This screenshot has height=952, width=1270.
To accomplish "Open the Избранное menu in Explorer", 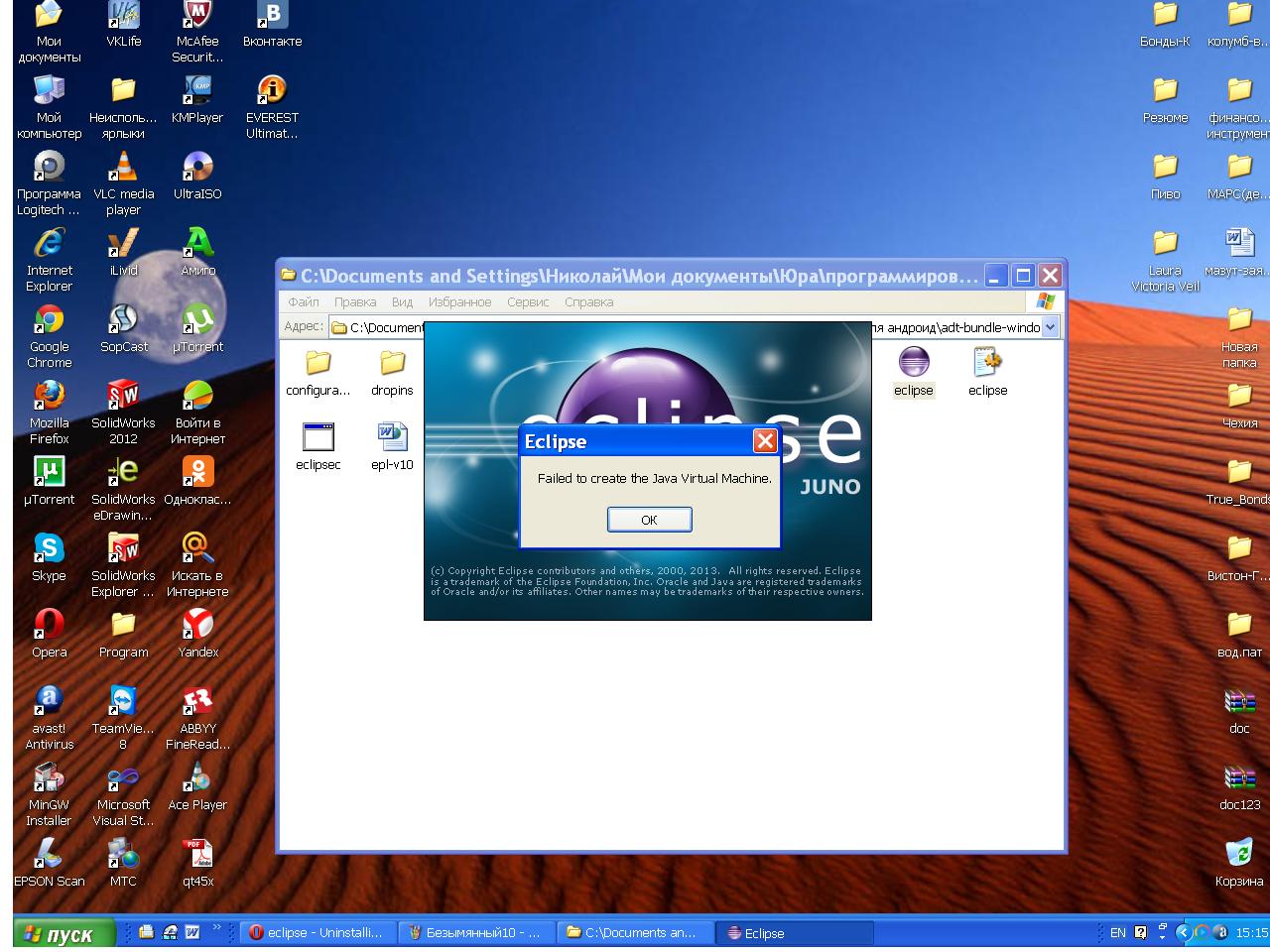I will [459, 301].
